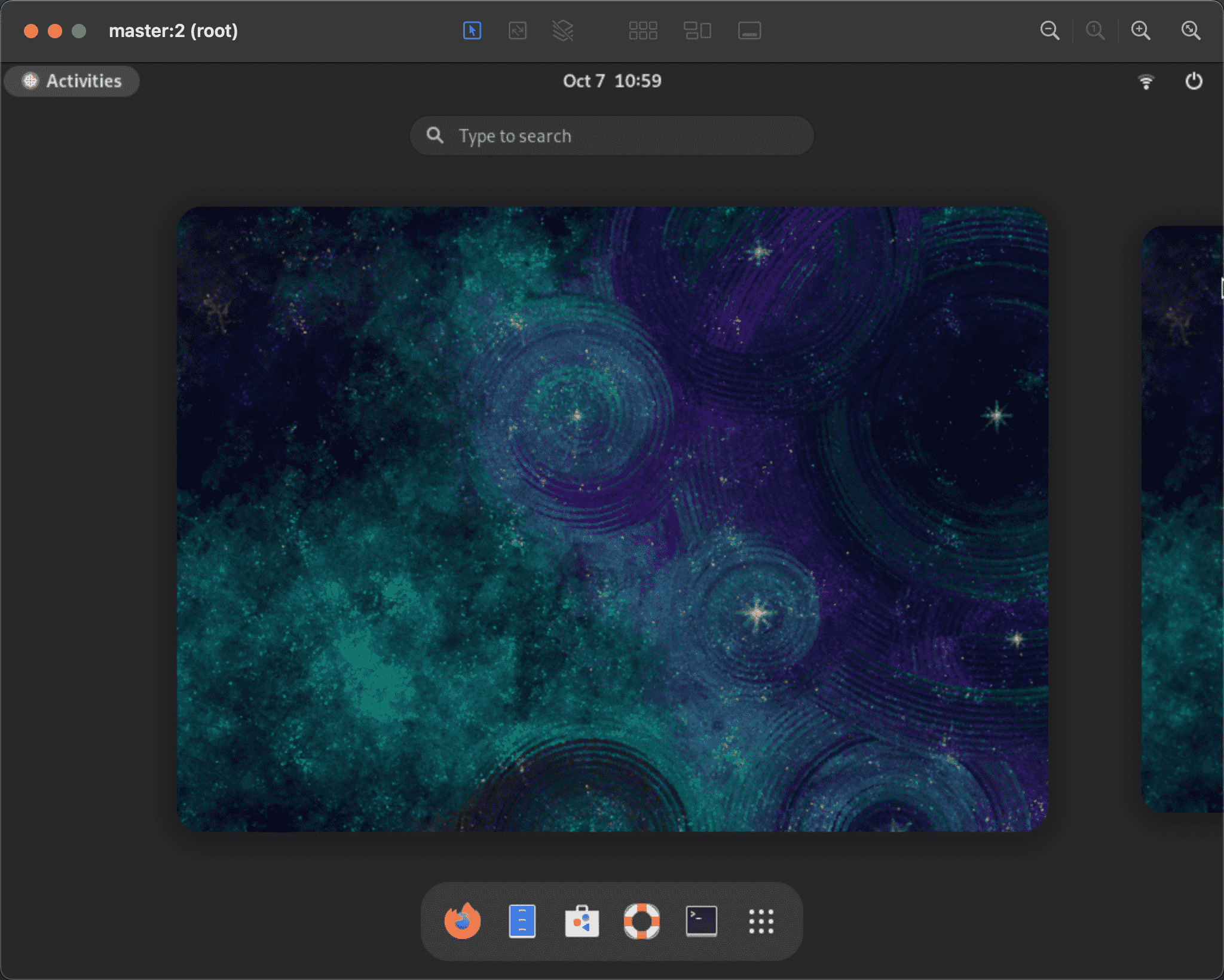Click the keyboard toolbar icon
1224x980 pixels.
749,30
